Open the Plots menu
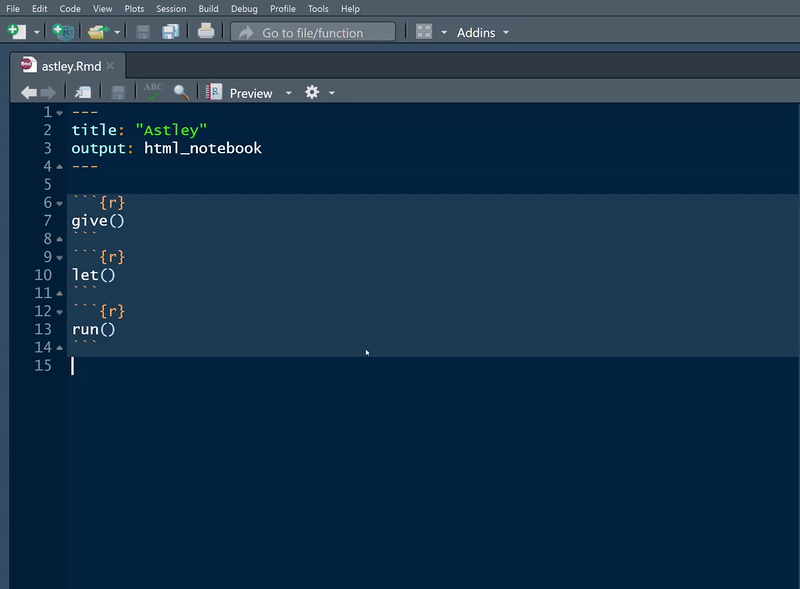The height and width of the screenshot is (589, 800). [x=134, y=9]
